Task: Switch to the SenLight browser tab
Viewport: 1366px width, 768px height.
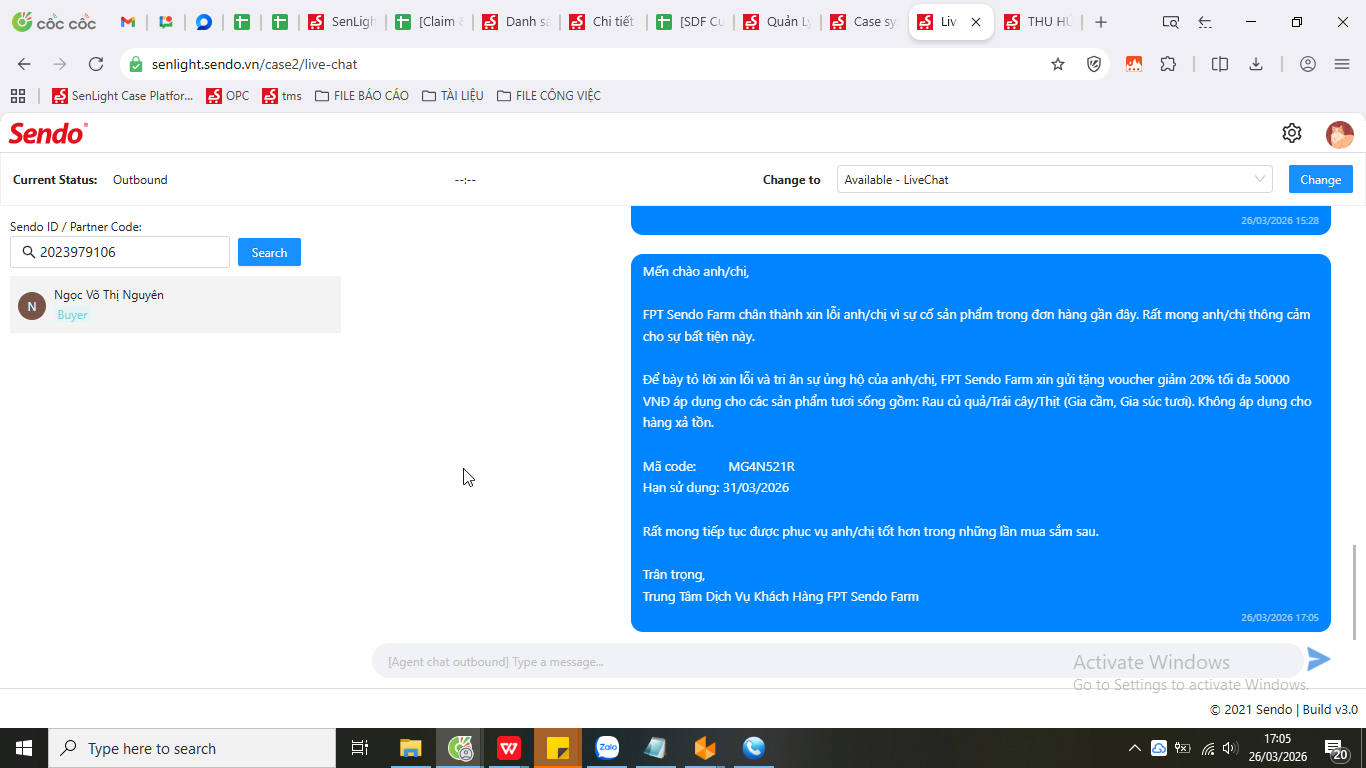Action: [x=341, y=22]
